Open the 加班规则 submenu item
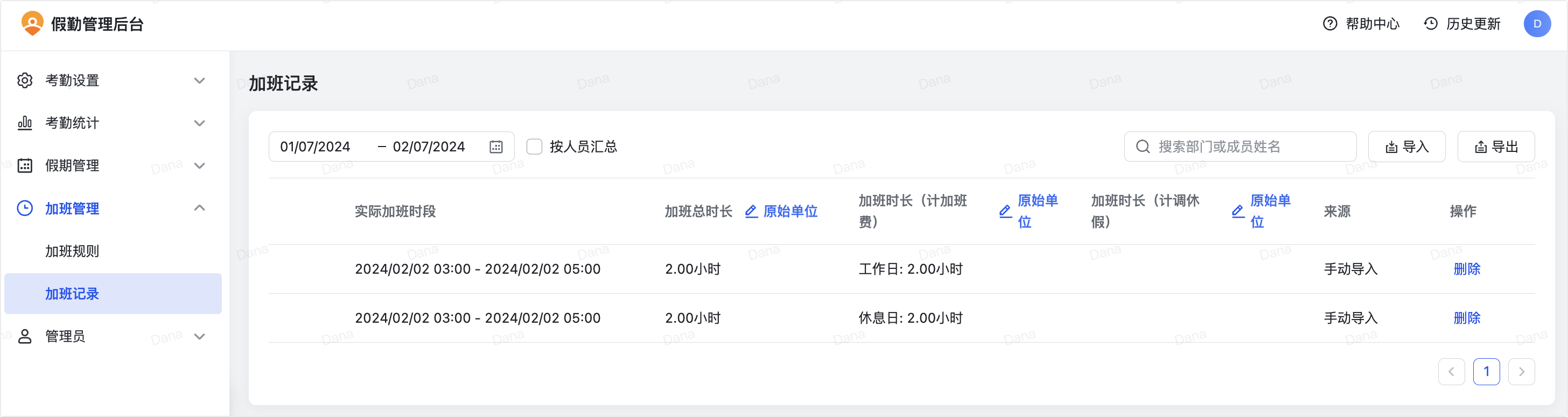1568x417 pixels. 72,251
